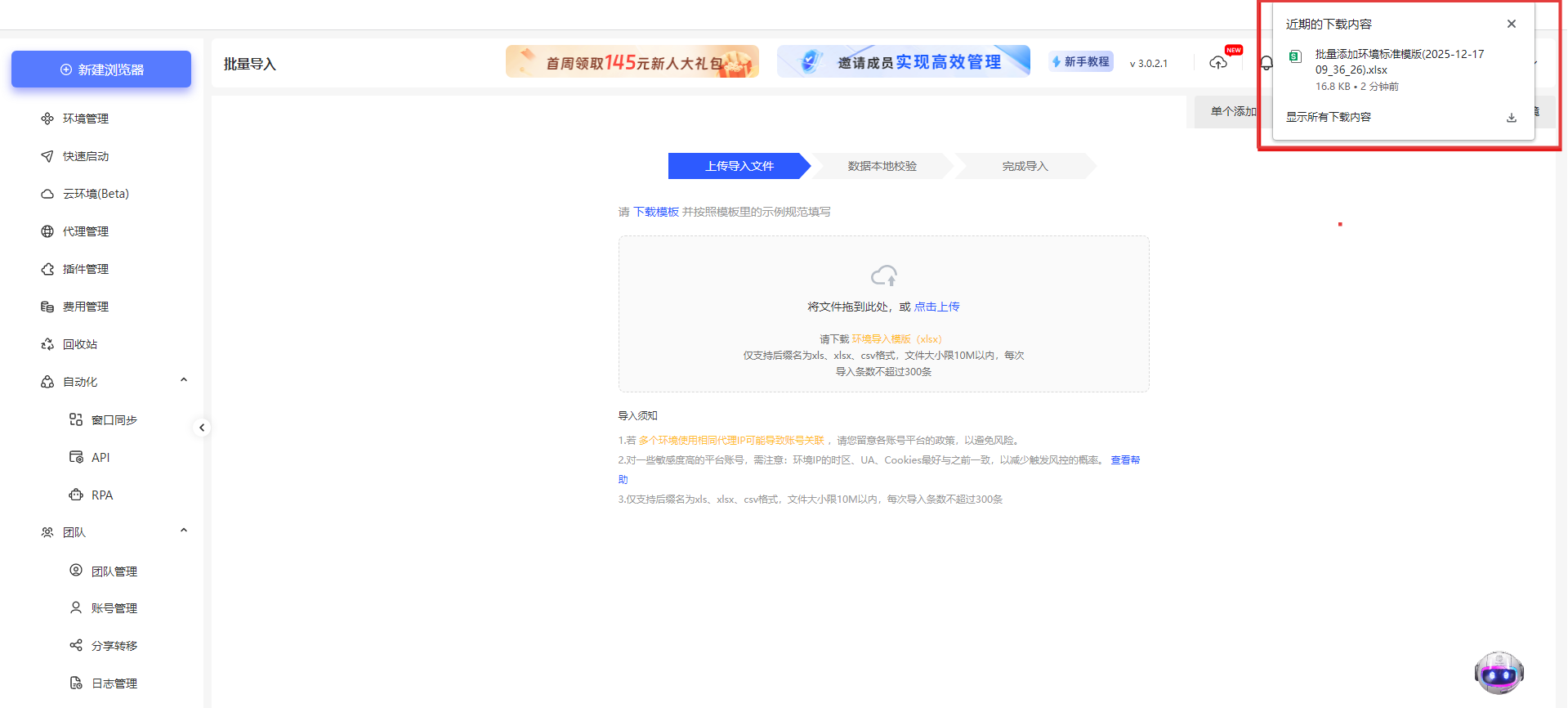Collapse the sidebar with the arrow handle
Screen dimensions: 1568x708
pos(202,428)
